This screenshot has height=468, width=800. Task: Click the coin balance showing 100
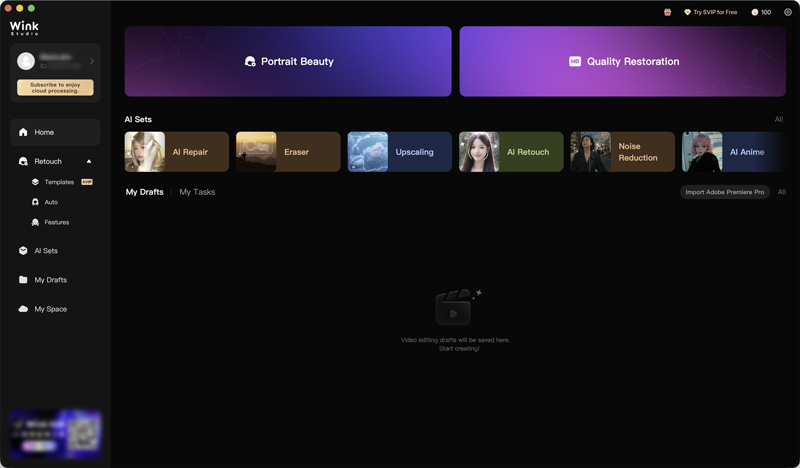pos(761,12)
